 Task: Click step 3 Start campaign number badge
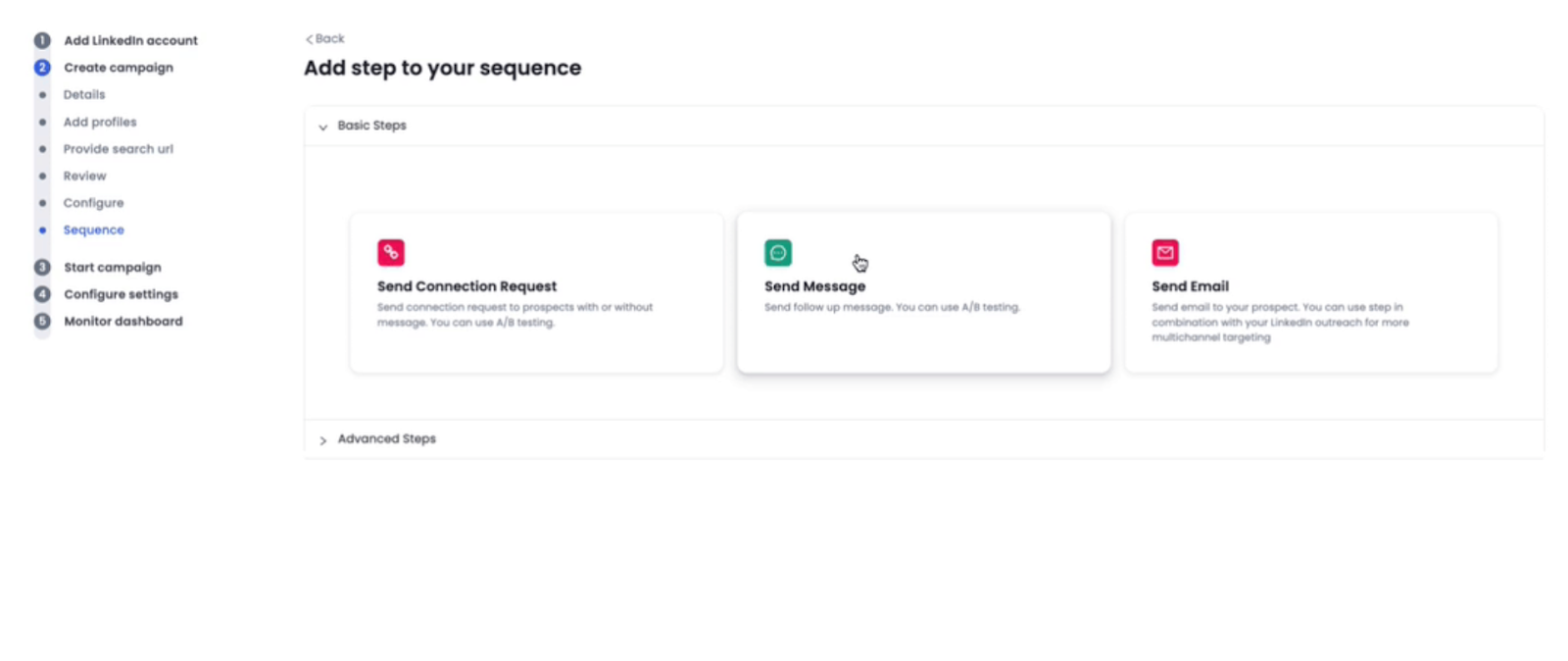click(42, 267)
